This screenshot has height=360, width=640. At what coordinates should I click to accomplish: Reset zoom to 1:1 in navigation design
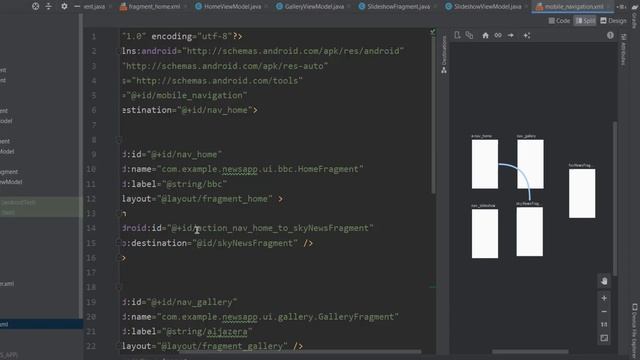point(604,324)
